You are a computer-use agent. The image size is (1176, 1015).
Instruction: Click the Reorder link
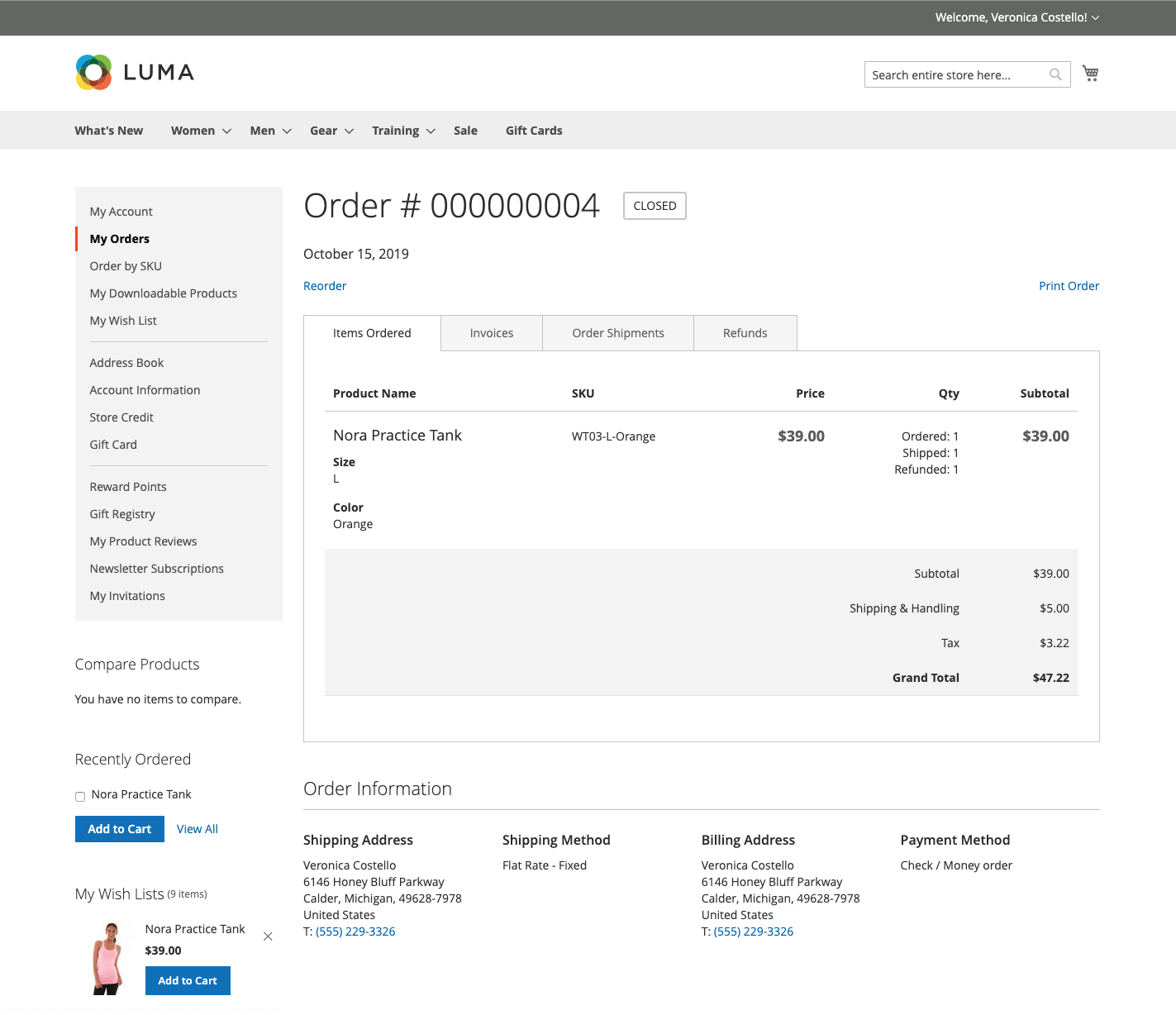(325, 286)
